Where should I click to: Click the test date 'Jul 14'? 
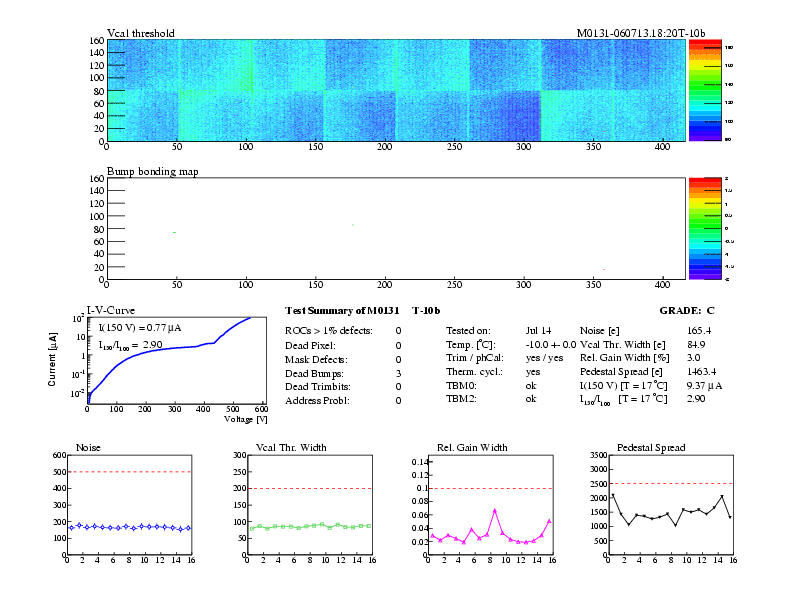538,331
